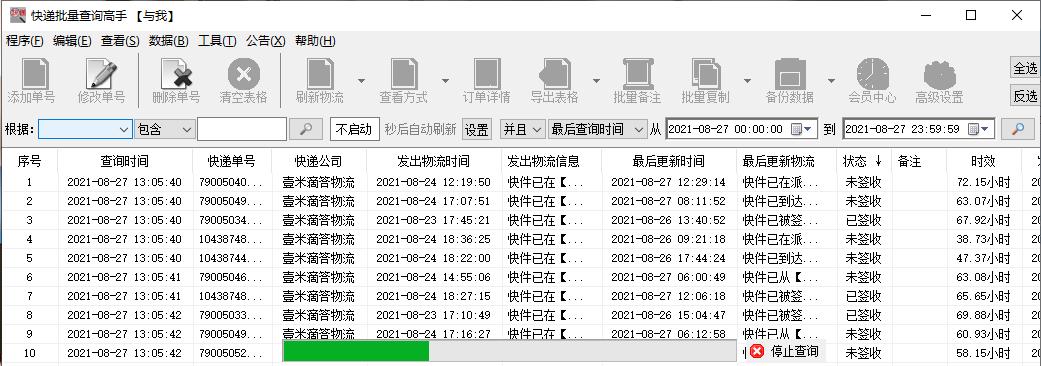Screen dimensions: 1041x366
Task: Select the 47.37小时 cell
Action: [x=983, y=258]
